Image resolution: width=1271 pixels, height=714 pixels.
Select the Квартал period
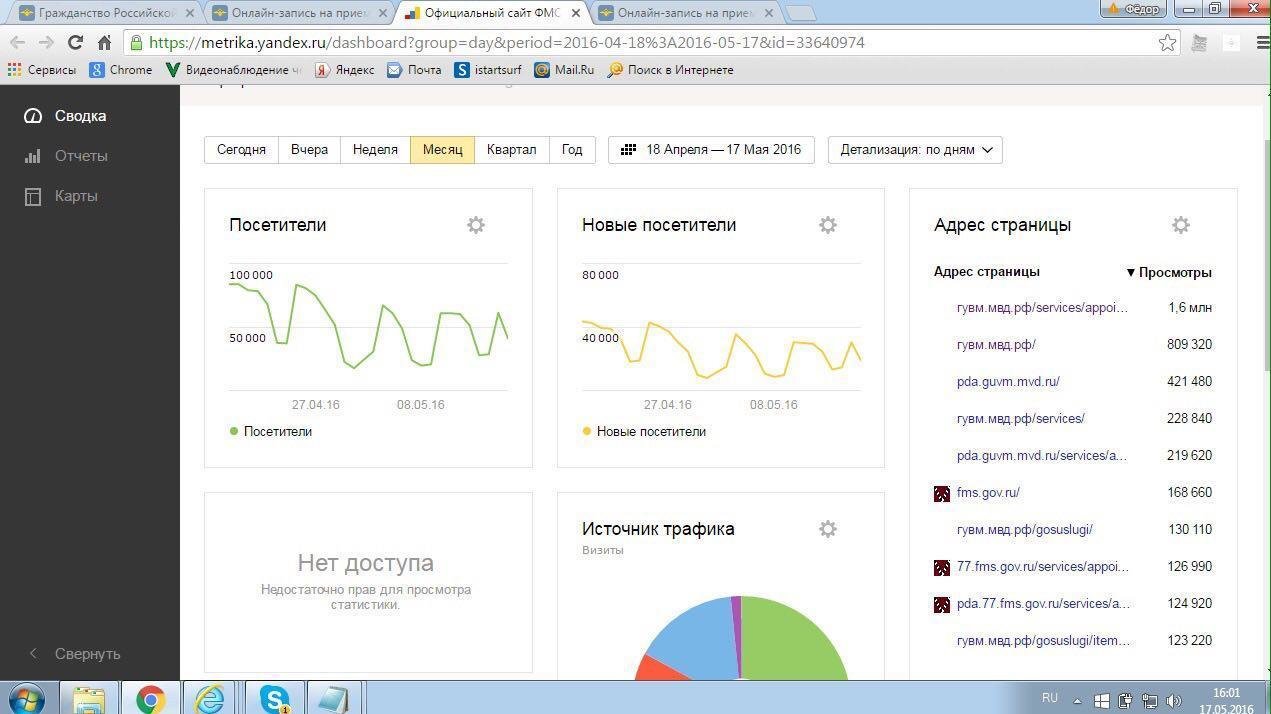[x=511, y=150]
